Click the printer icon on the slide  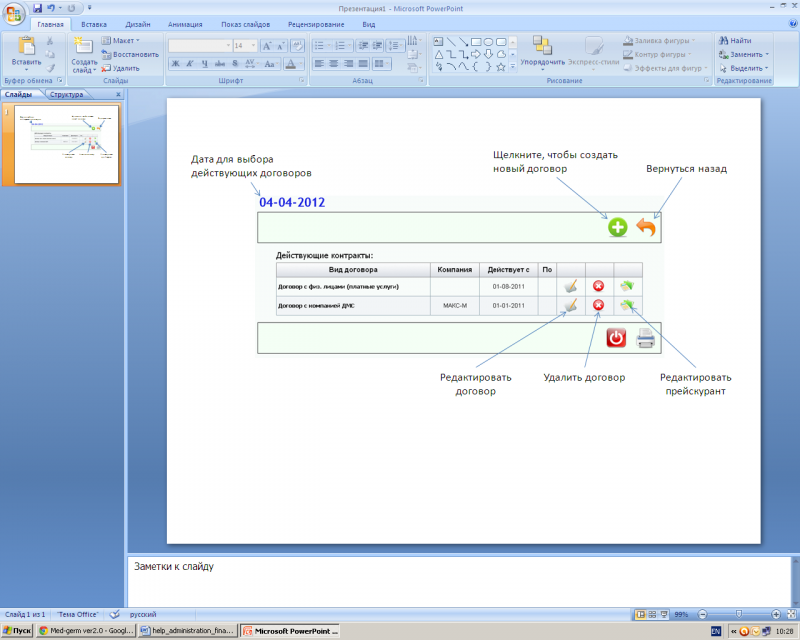click(x=645, y=339)
